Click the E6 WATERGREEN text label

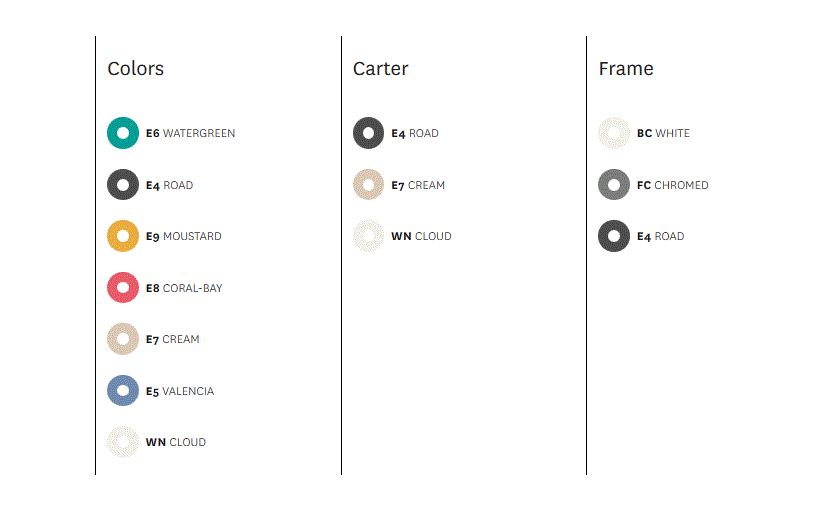pyautogui.click(x=190, y=133)
